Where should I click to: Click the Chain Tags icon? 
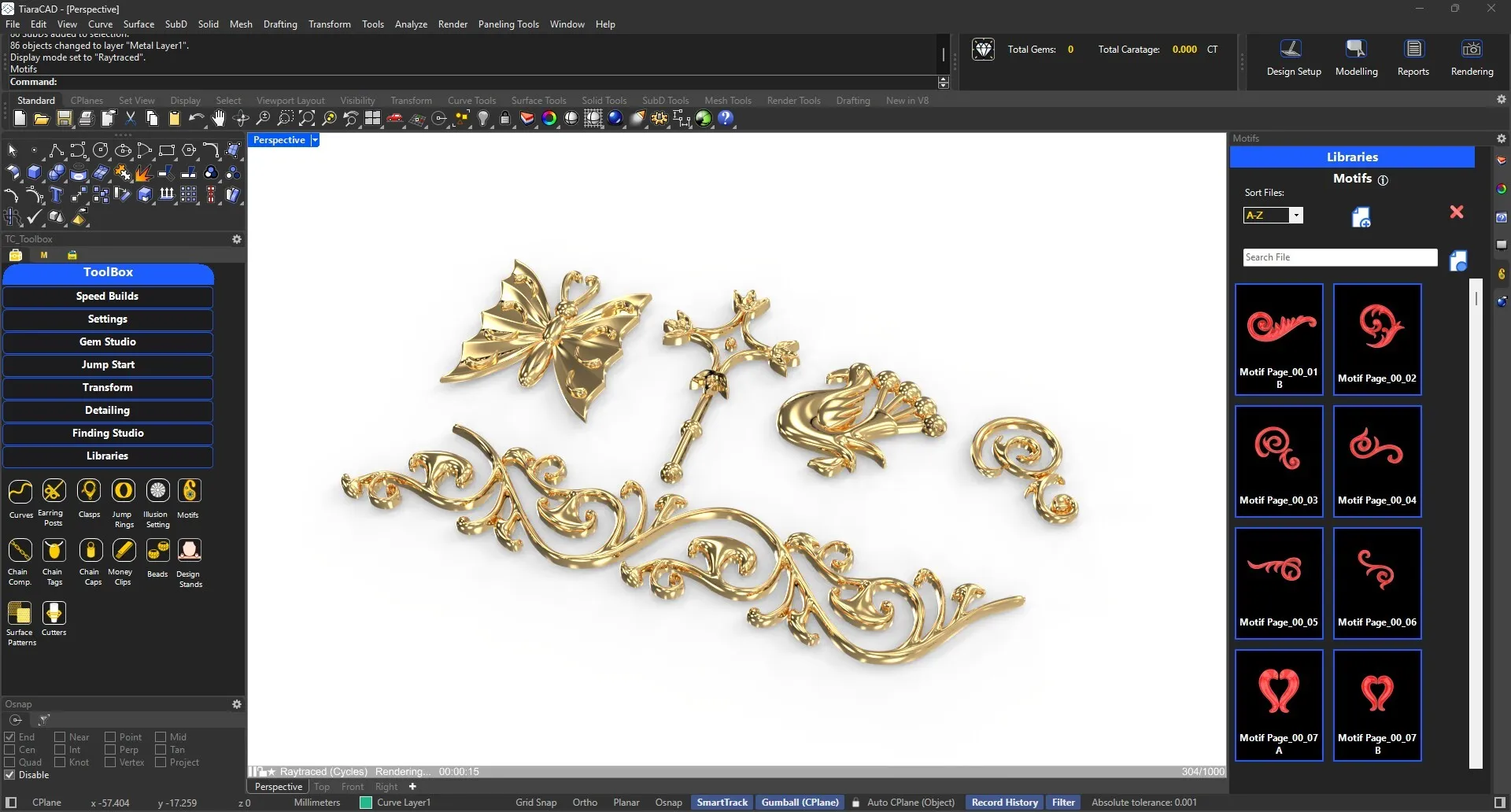pyautogui.click(x=54, y=551)
